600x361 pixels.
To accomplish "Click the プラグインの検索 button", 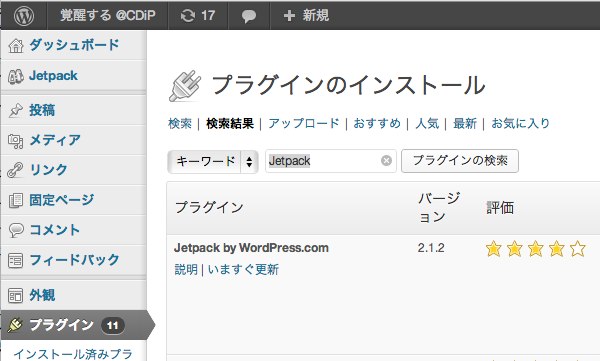I will click(x=460, y=161).
